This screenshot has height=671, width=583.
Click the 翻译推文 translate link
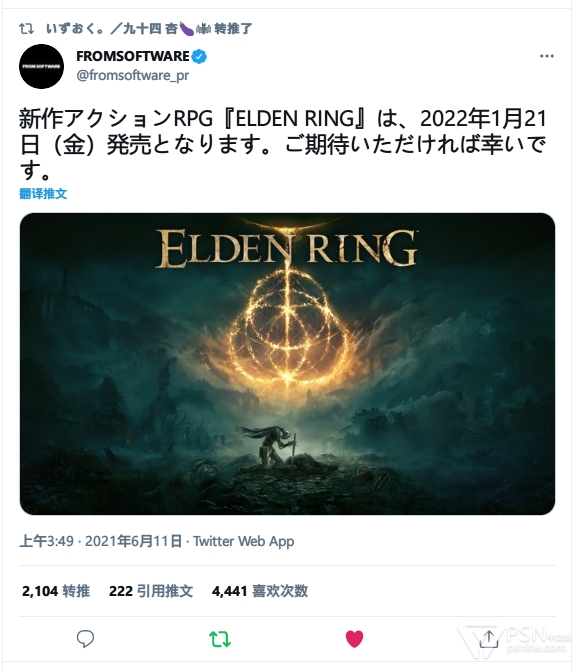(x=43, y=194)
